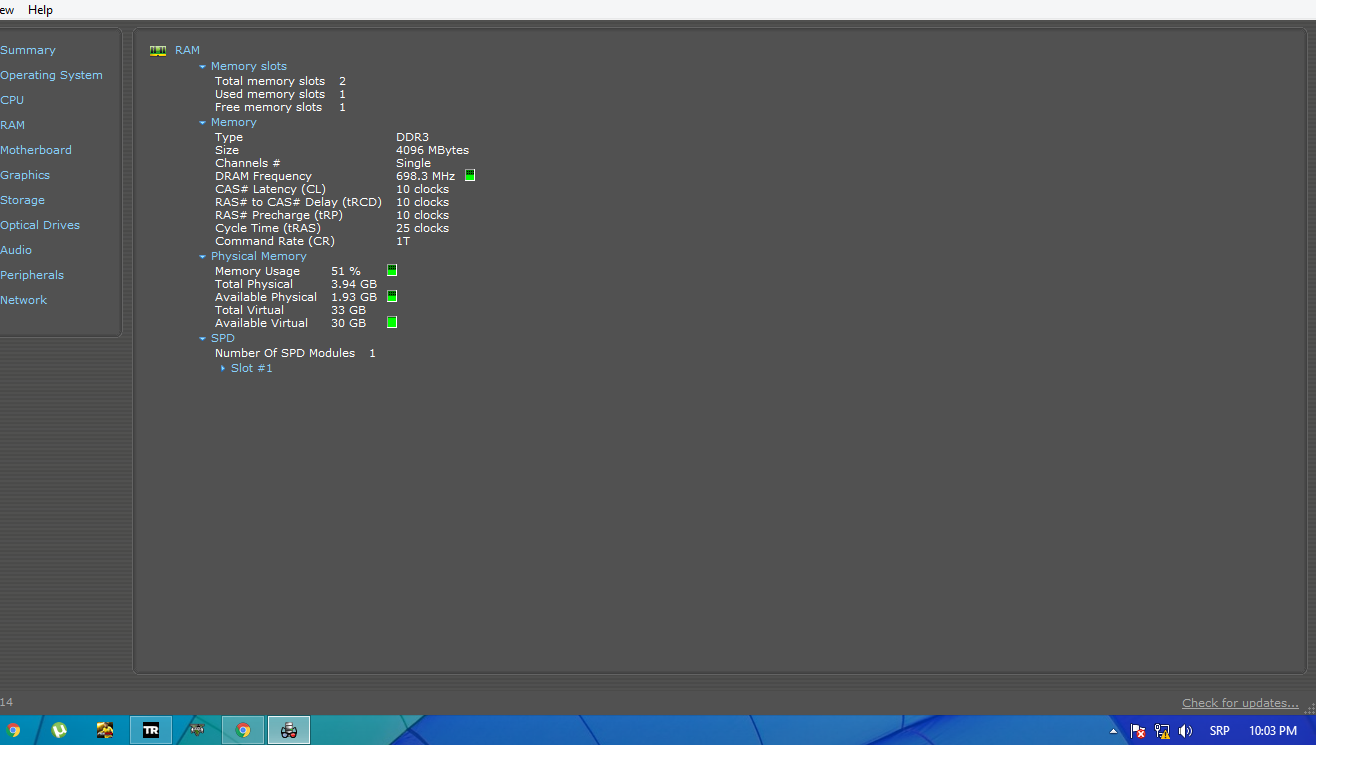The width and height of the screenshot is (1366, 768).
Task: Click the RAM chip icon in the header
Action: point(158,50)
